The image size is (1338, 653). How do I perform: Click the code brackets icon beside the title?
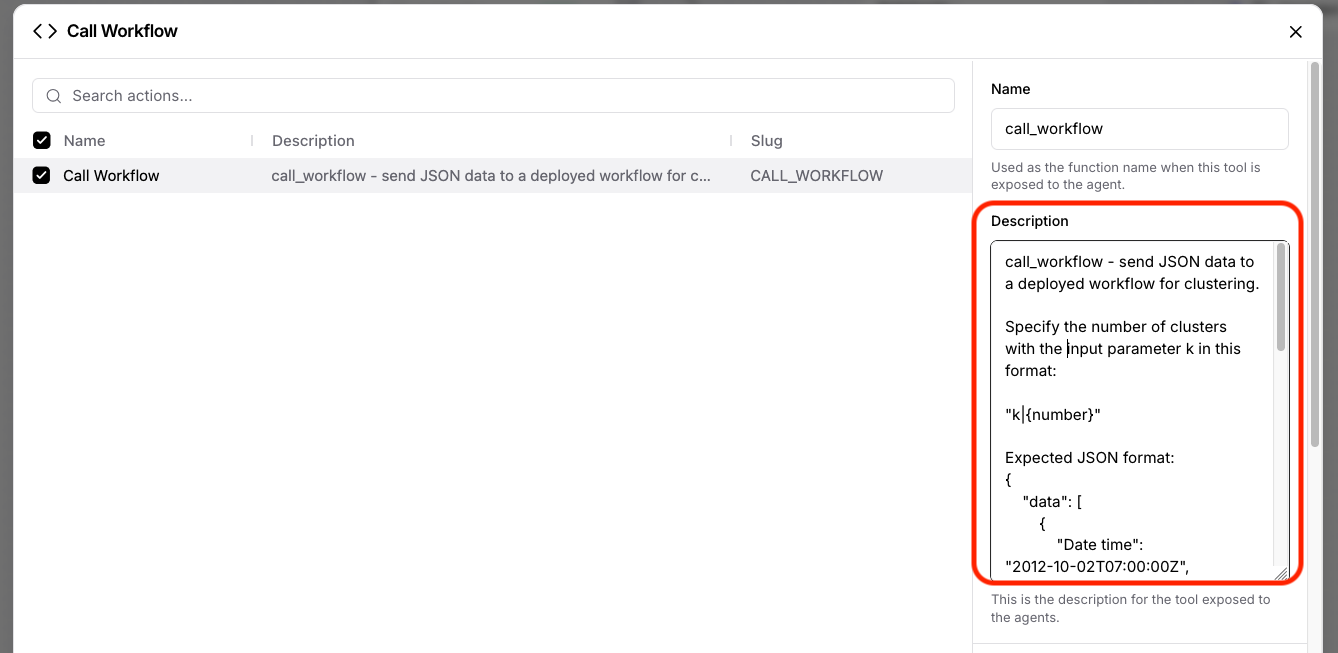pos(45,31)
